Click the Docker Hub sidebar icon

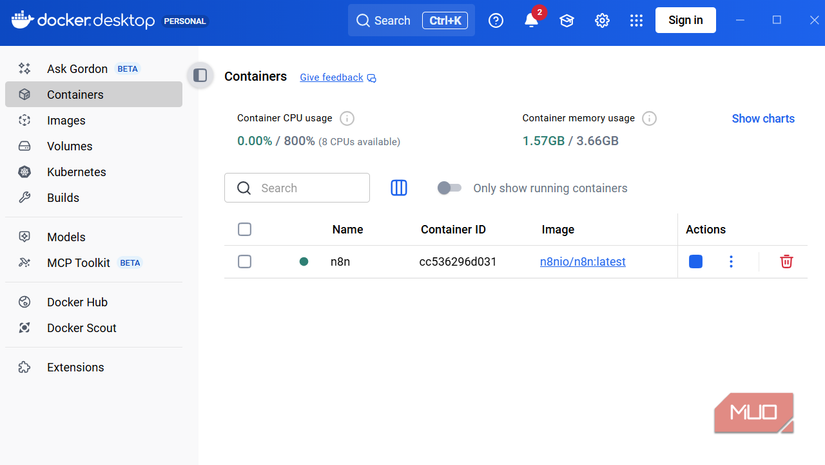24,302
